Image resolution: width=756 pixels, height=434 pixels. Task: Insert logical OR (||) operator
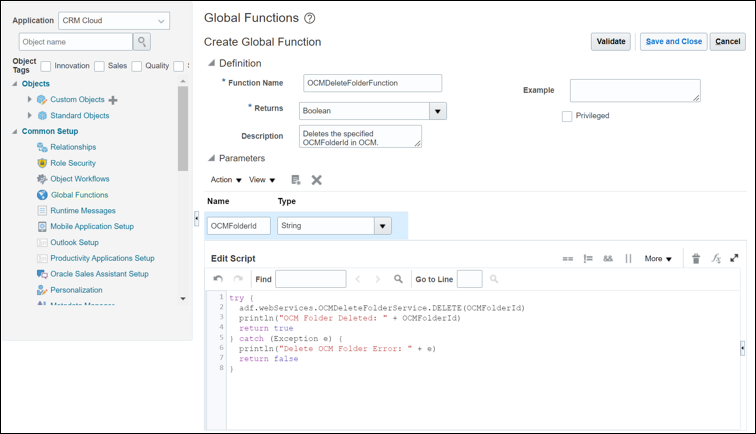628,259
